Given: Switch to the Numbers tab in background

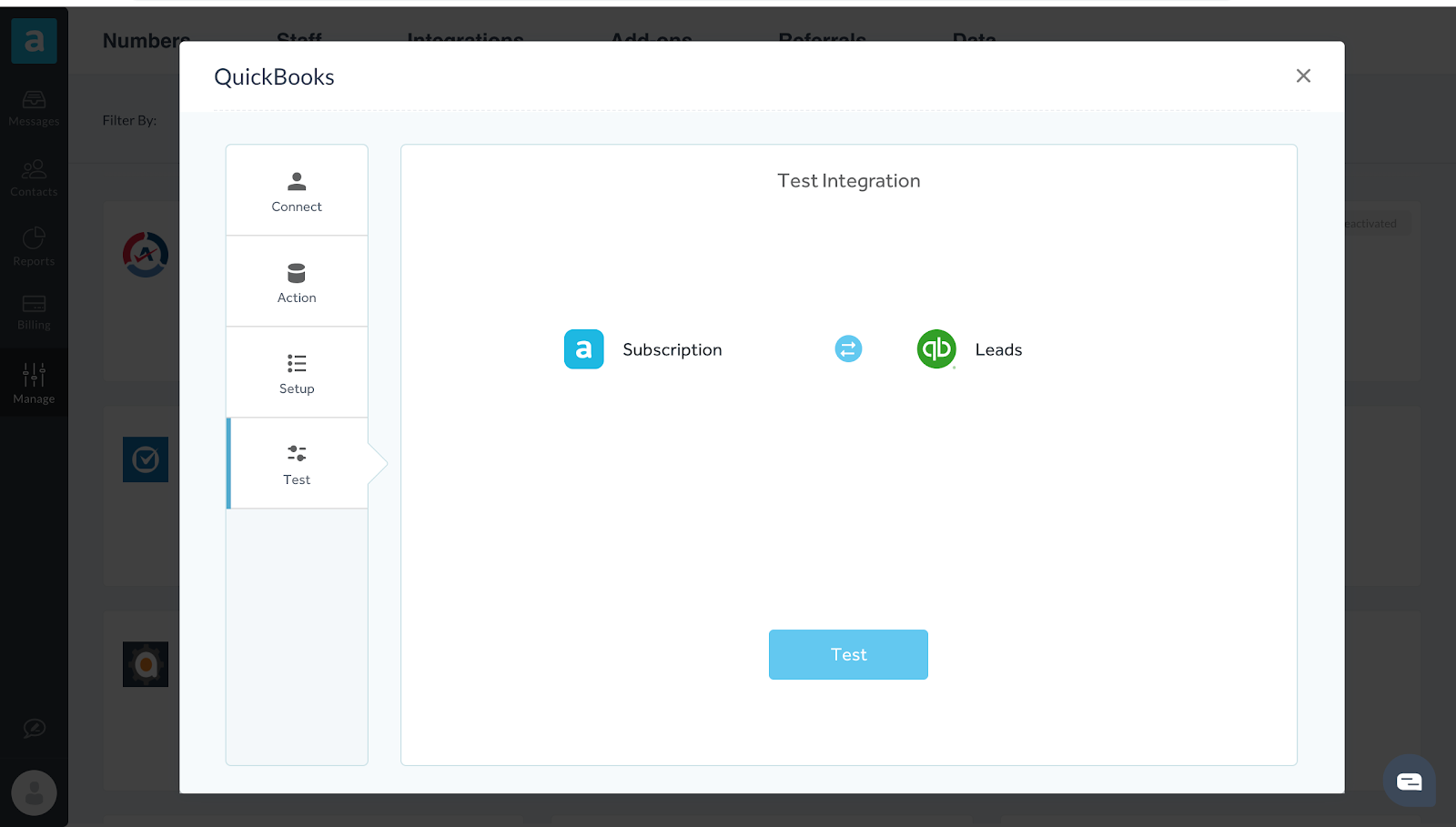Looking at the screenshot, I should (147, 41).
